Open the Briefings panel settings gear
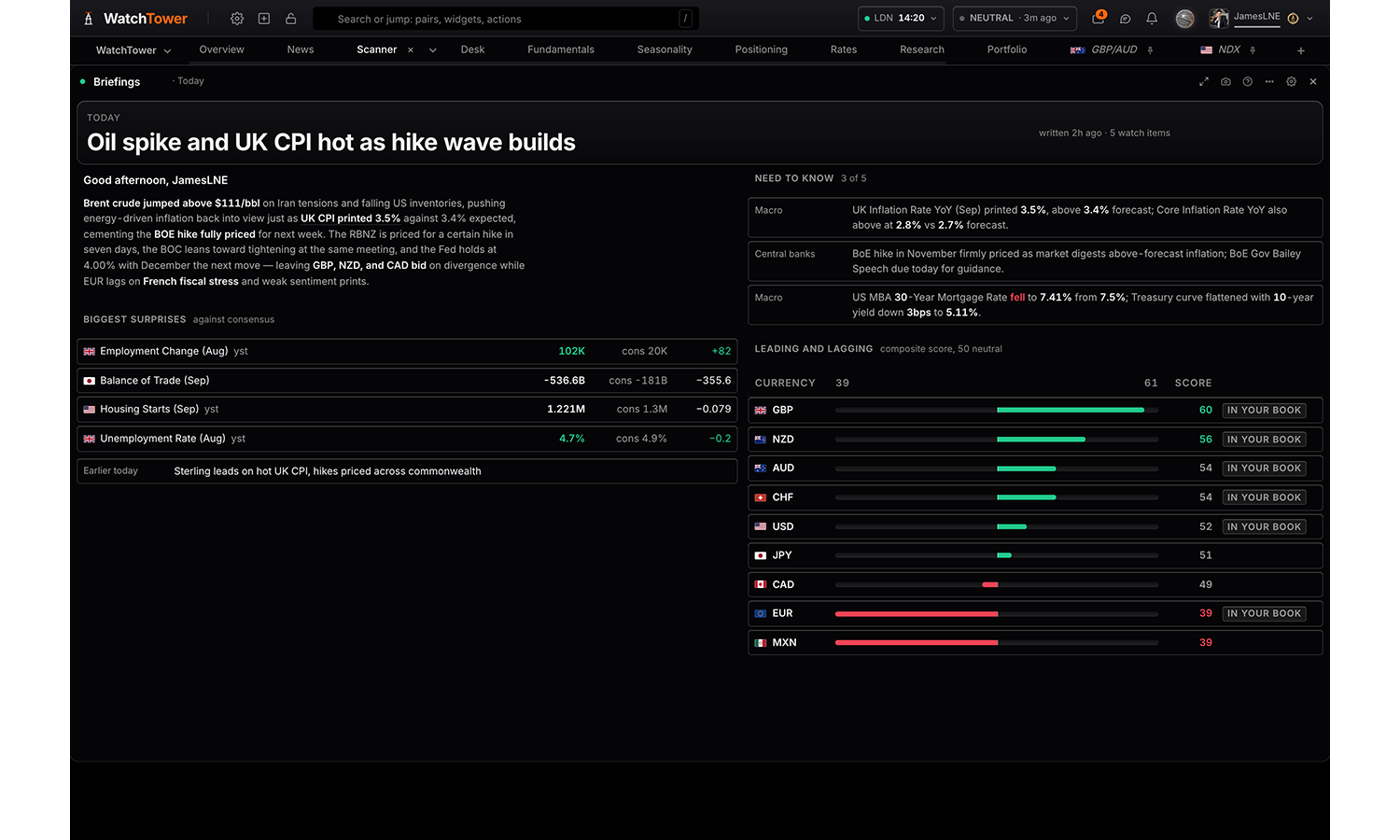The width and height of the screenshot is (1400, 840). [1292, 82]
